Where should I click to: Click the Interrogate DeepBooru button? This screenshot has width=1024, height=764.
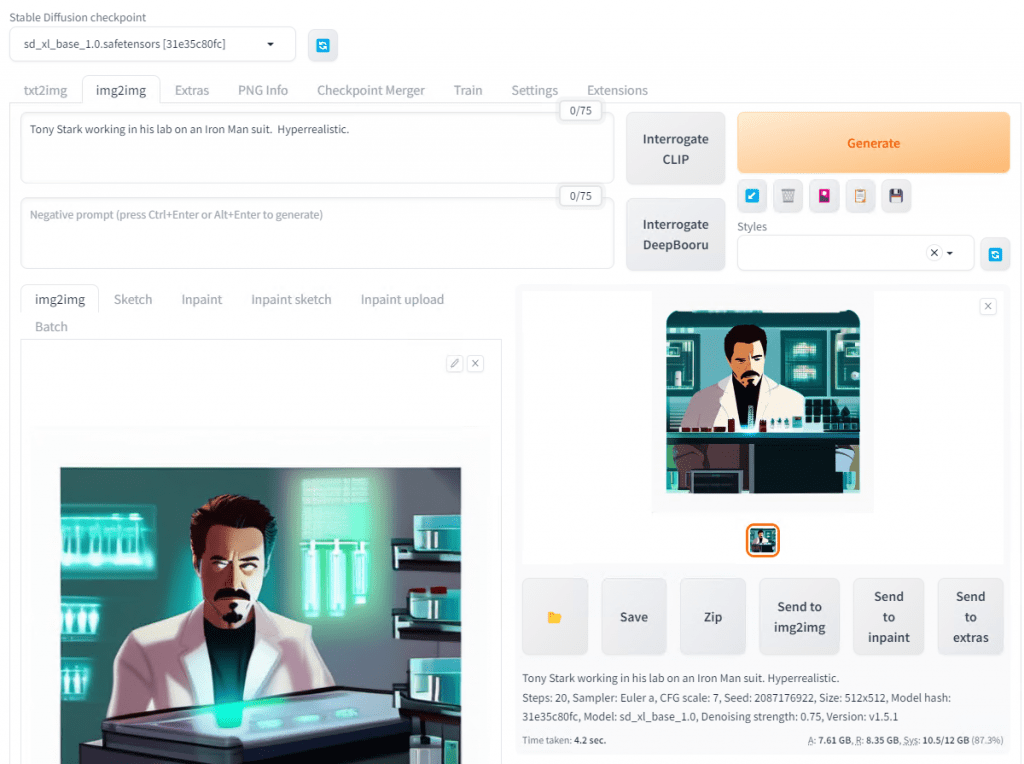click(675, 234)
